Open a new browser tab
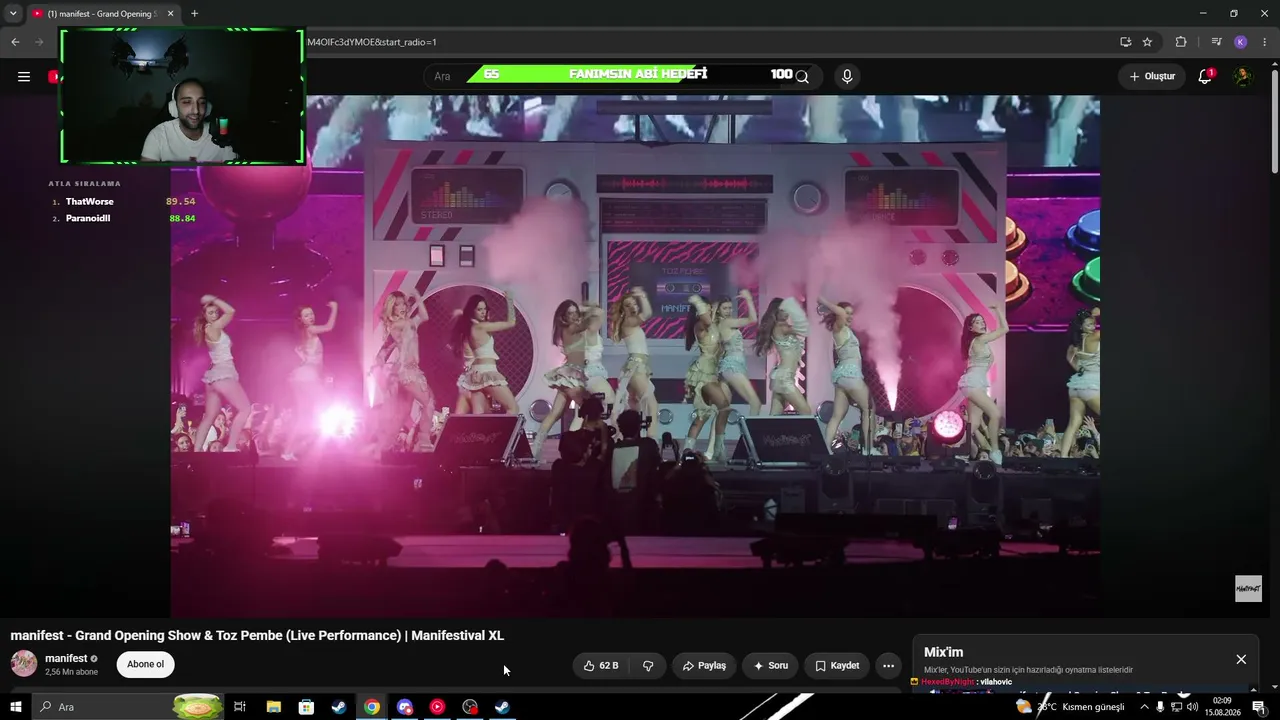This screenshot has height=720, width=1280. (x=194, y=14)
